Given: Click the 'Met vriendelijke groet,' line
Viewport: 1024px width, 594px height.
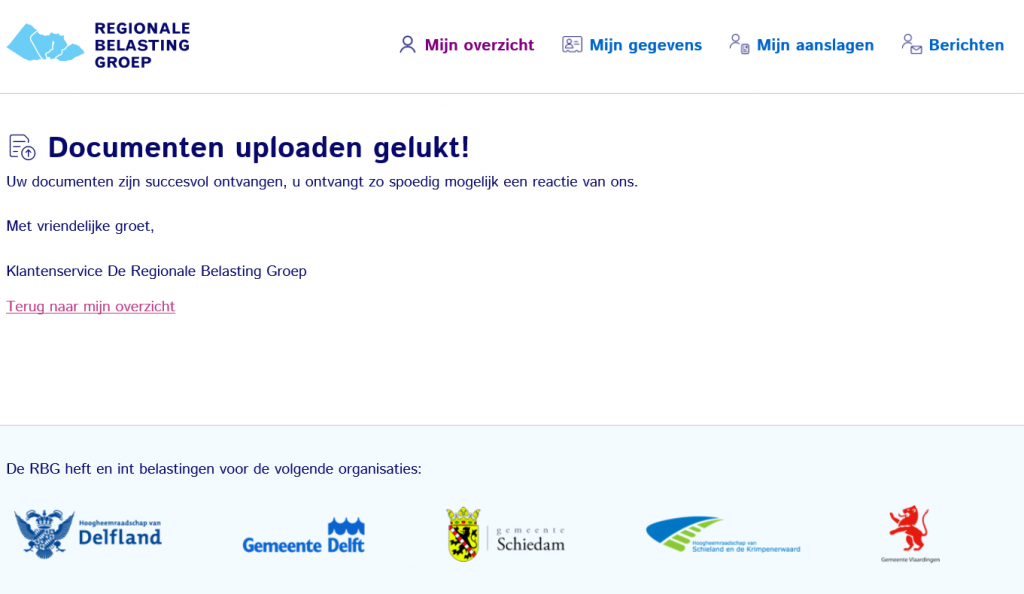Looking at the screenshot, I should pos(80,226).
